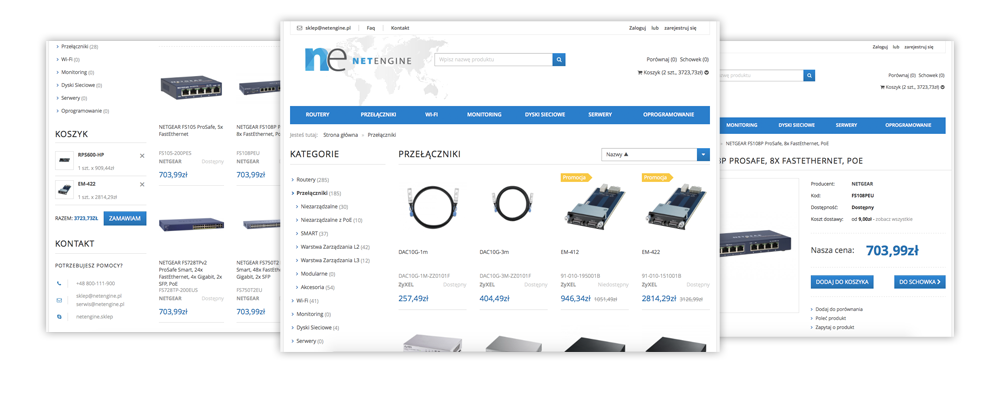Open ROUTERY menu in center window
The height and width of the screenshot is (400, 1000).
(318, 115)
